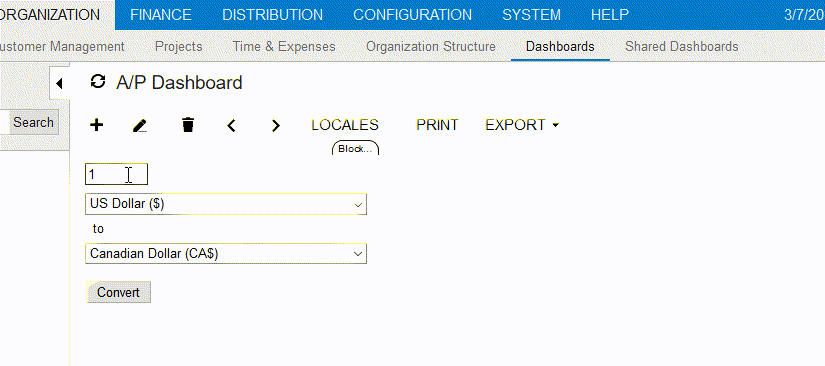Viewport: 825px width, 366px height.
Task: Click the Block... tooltip label
Action: click(355, 149)
